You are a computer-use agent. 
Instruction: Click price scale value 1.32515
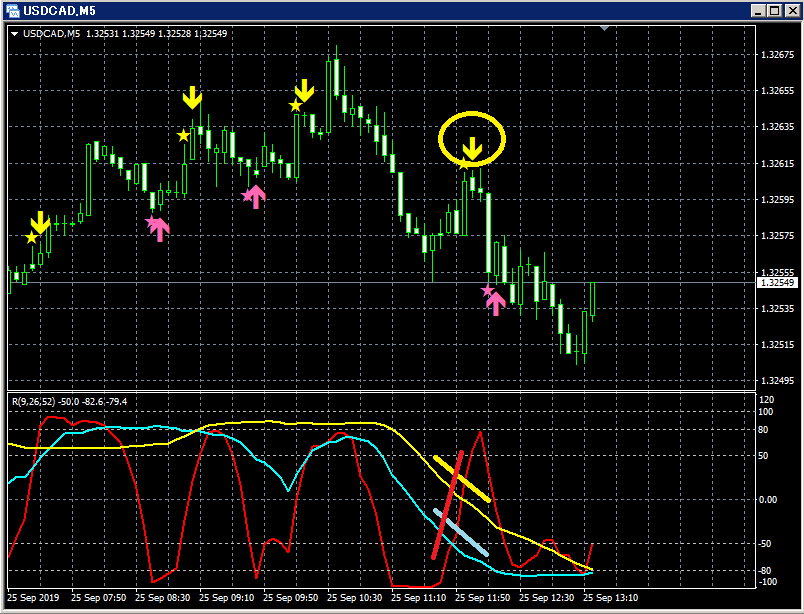click(x=777, y=345)
